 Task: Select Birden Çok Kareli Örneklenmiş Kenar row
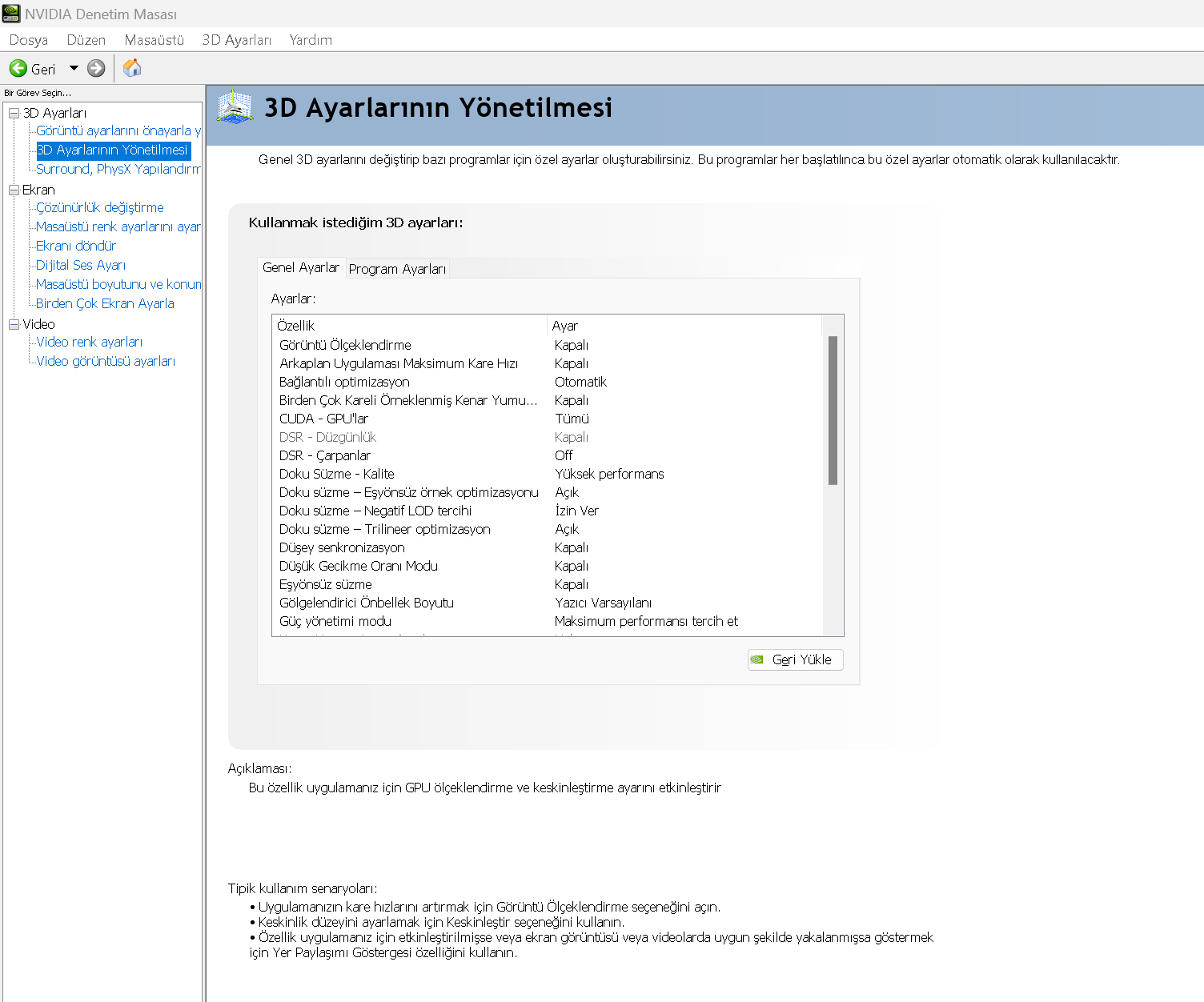pyautogui.click(x=548, y=400)
